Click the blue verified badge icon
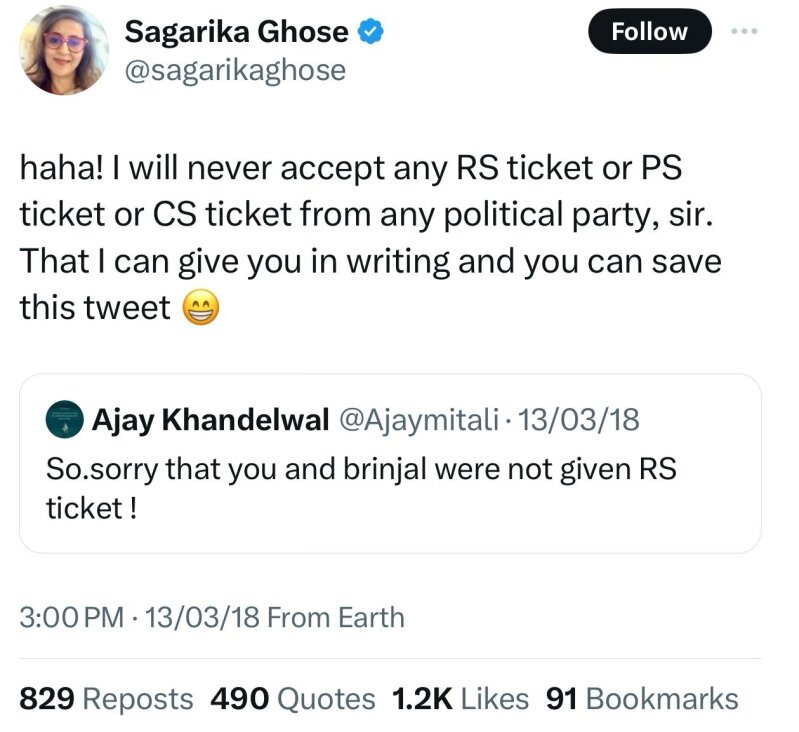 [x=372, y=33]
